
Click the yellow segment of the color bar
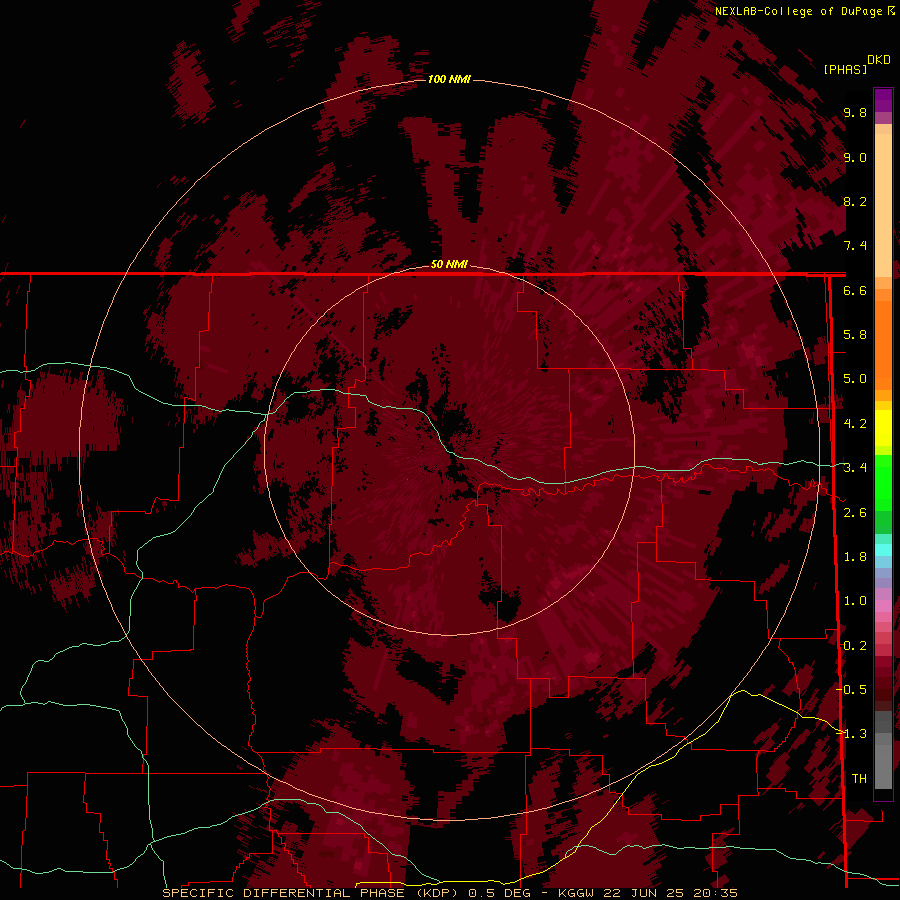coord(883,428)
